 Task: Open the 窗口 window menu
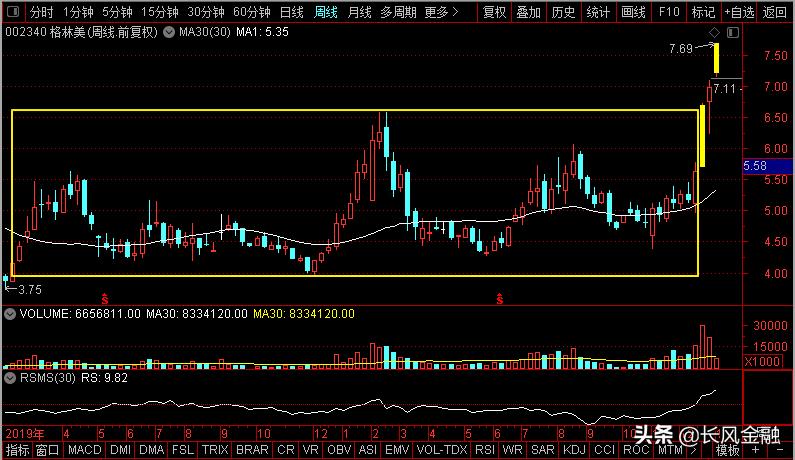[x=48, y=450]
